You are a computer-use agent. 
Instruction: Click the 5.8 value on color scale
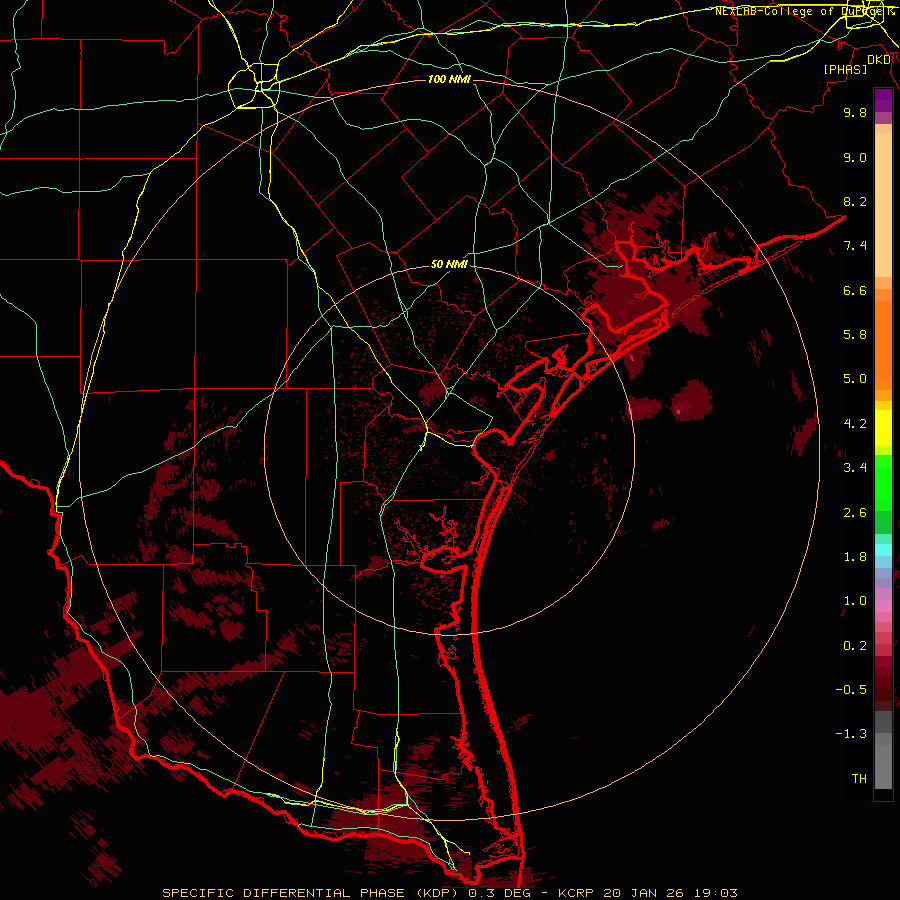click(x=855, y=335)
